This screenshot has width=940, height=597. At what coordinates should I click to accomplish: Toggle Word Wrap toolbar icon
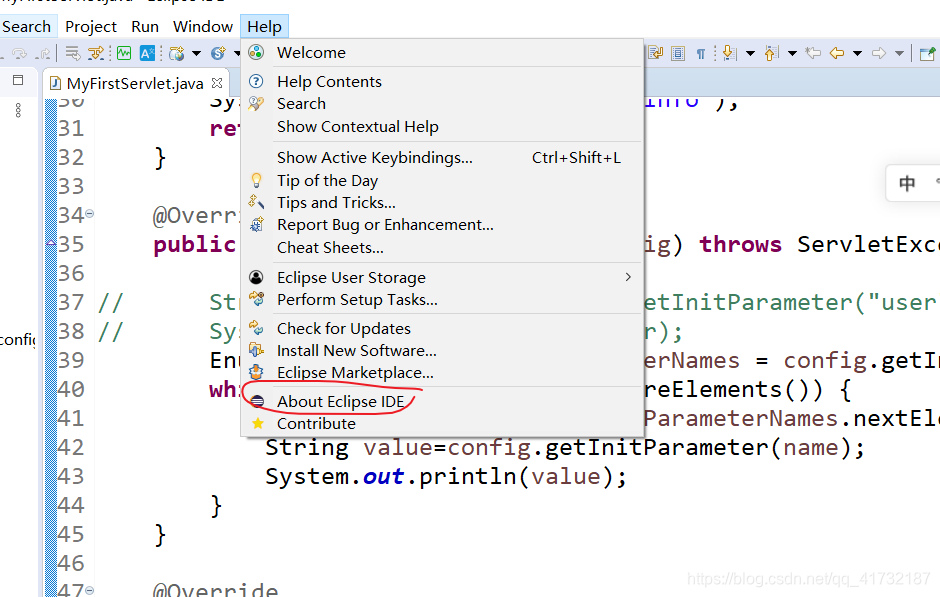[655, 53]
